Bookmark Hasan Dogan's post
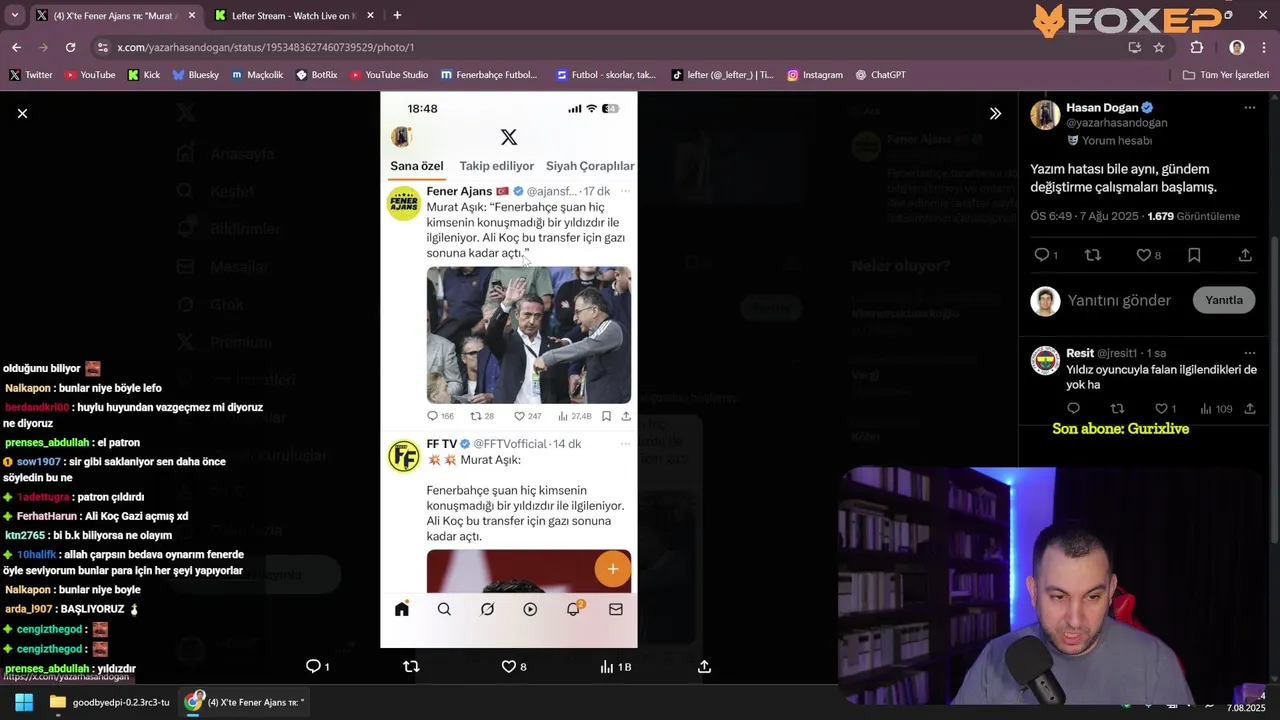The height and width of the screenshot is (720, 1280). (x=1194, y=255)
